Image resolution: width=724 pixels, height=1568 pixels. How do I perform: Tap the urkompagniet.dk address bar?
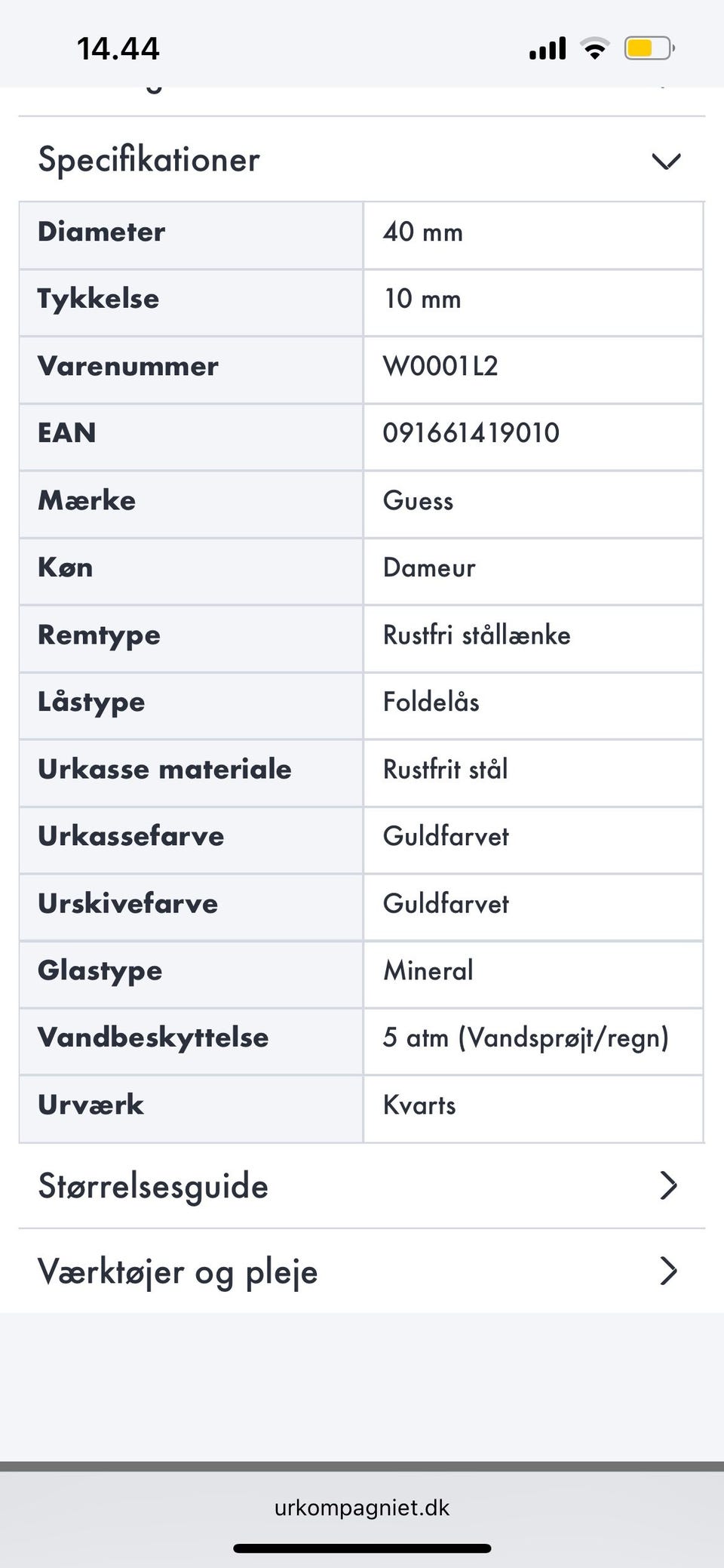pyautogui.click(x=362, y=1508)
